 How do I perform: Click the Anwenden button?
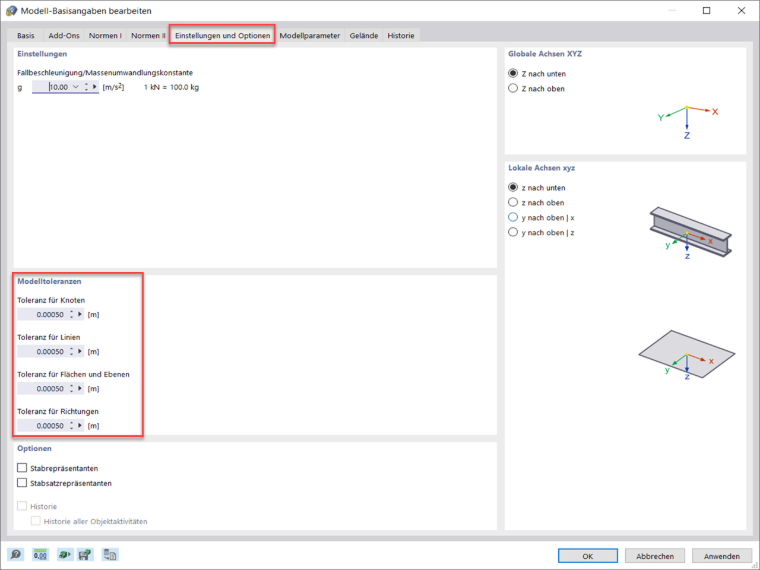tap(722, 556)
